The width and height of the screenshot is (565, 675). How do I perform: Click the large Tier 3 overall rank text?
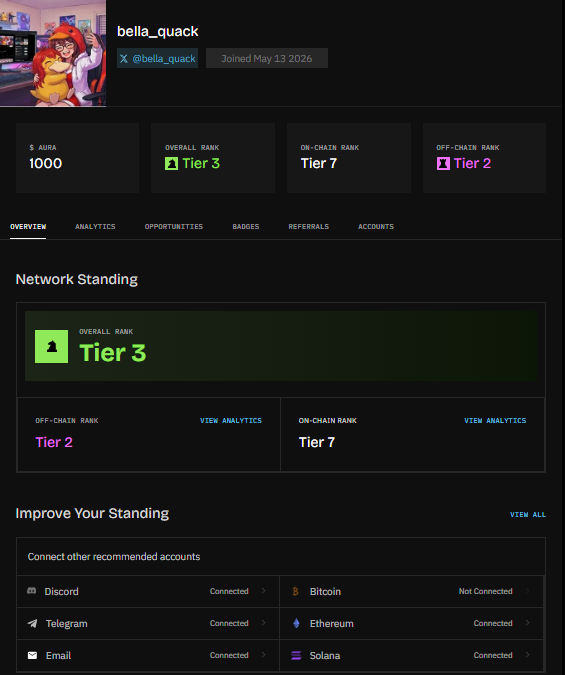tap(113, 353)
